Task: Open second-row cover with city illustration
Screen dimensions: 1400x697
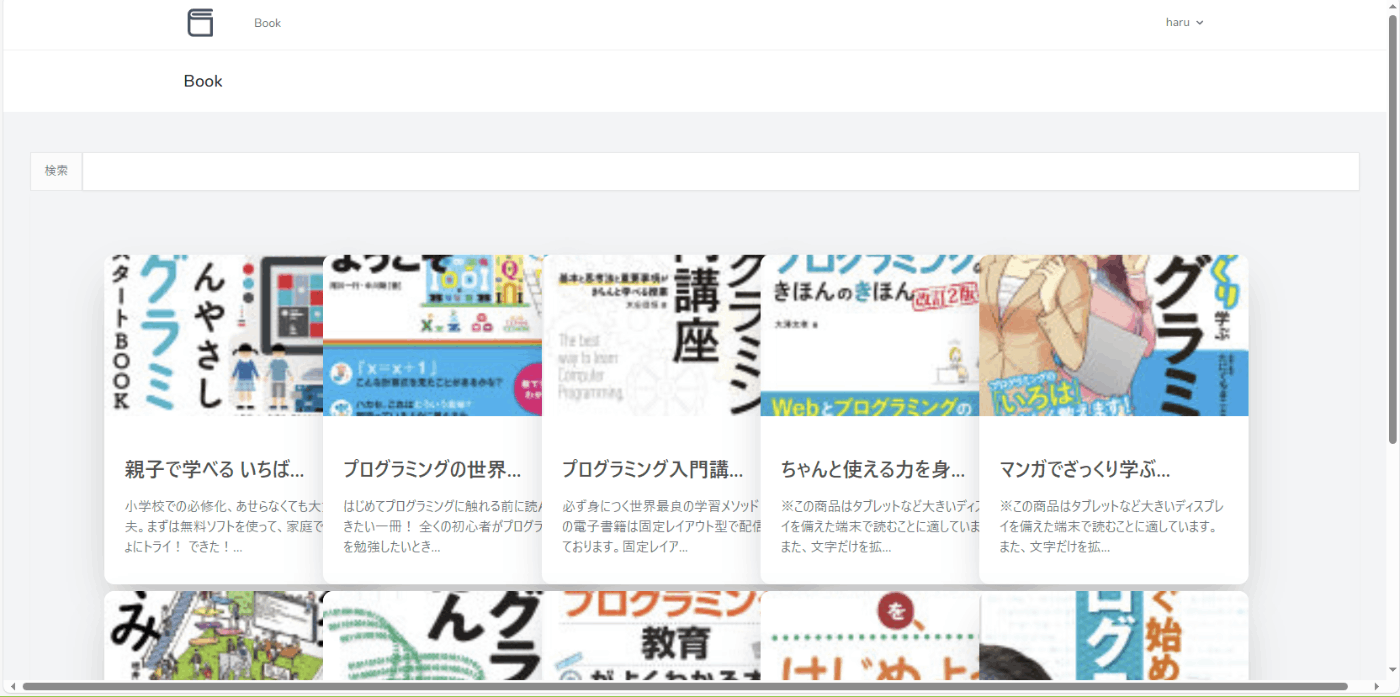Action: 214,636
